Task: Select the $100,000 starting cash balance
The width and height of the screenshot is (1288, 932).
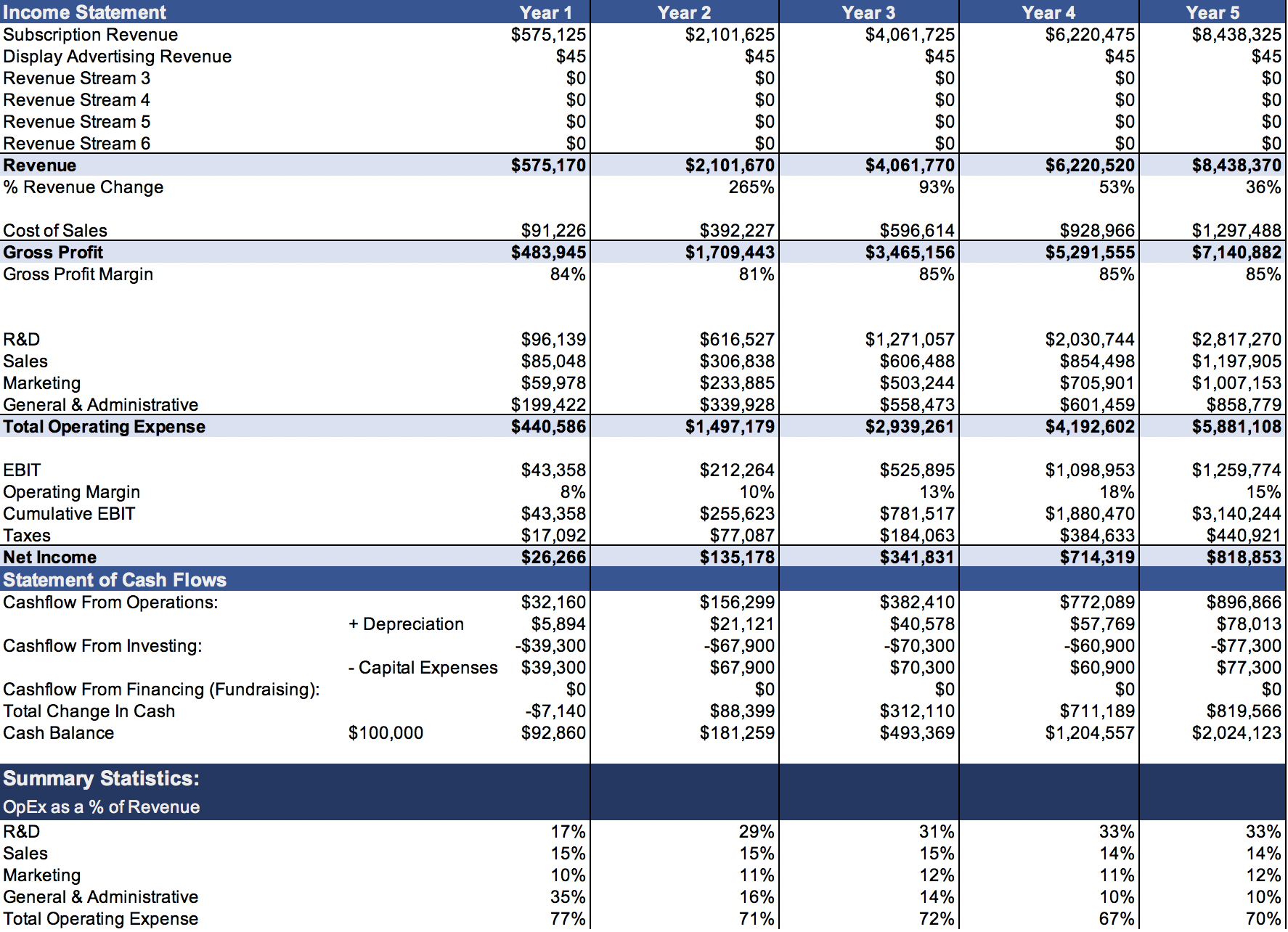Action: click(386, 733)
